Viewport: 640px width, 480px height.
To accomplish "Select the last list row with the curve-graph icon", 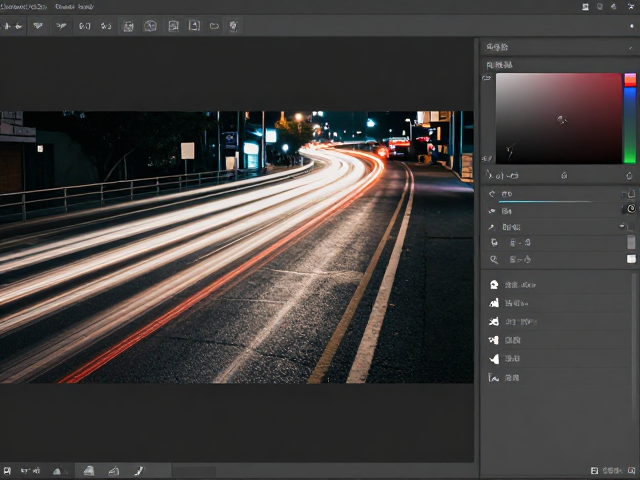I will 559,378.
